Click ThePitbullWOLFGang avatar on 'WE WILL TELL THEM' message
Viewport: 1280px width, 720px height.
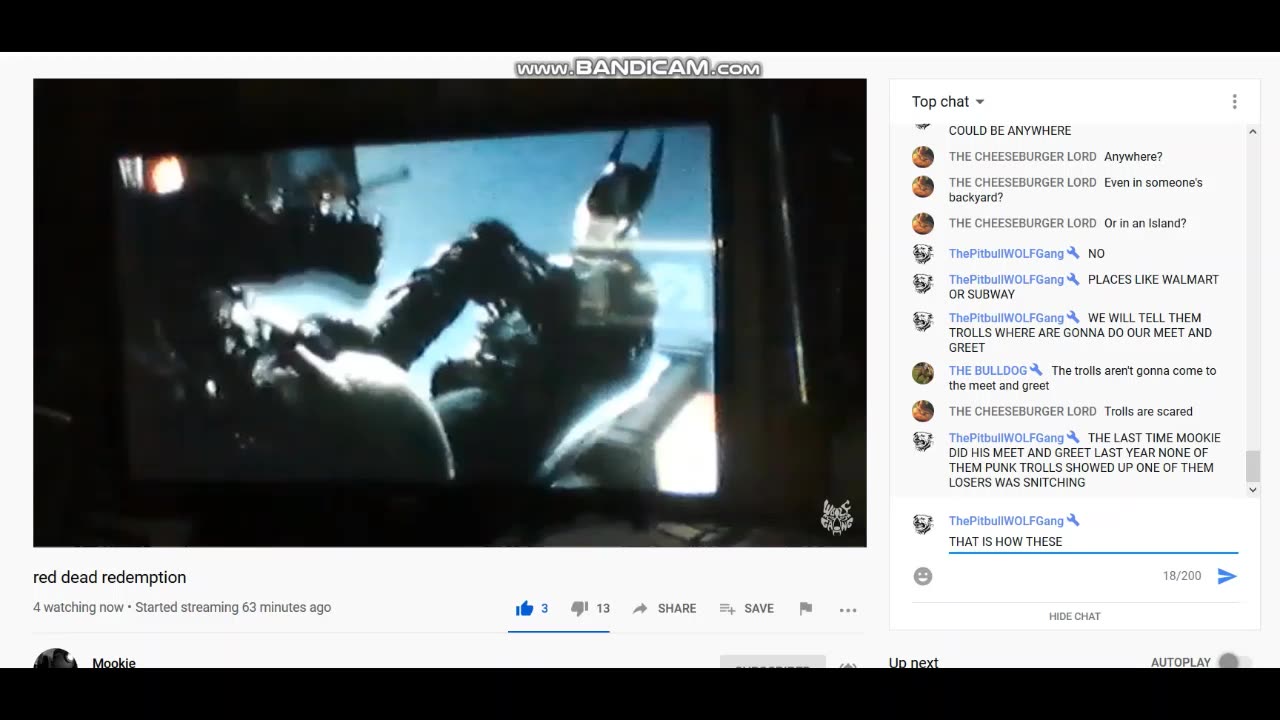923,321
